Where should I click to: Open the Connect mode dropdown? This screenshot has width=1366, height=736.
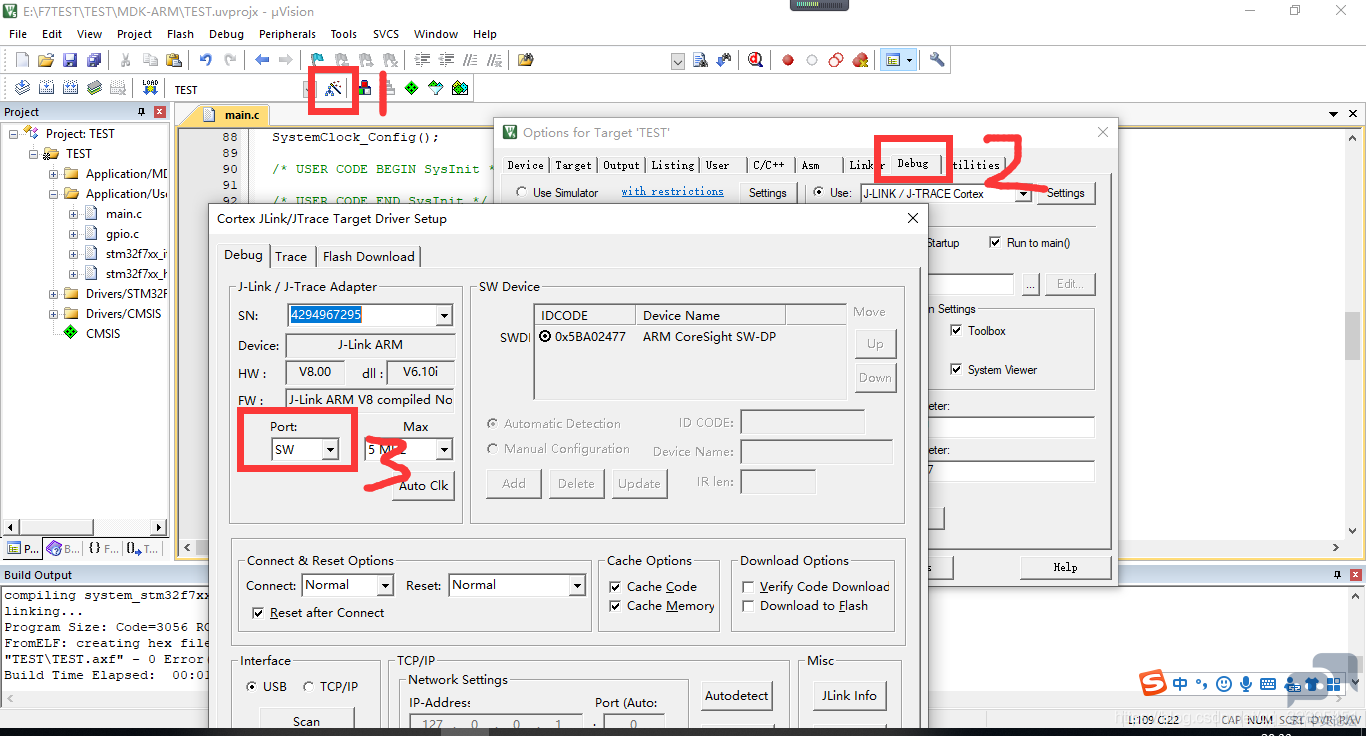(x=385, y=586)
